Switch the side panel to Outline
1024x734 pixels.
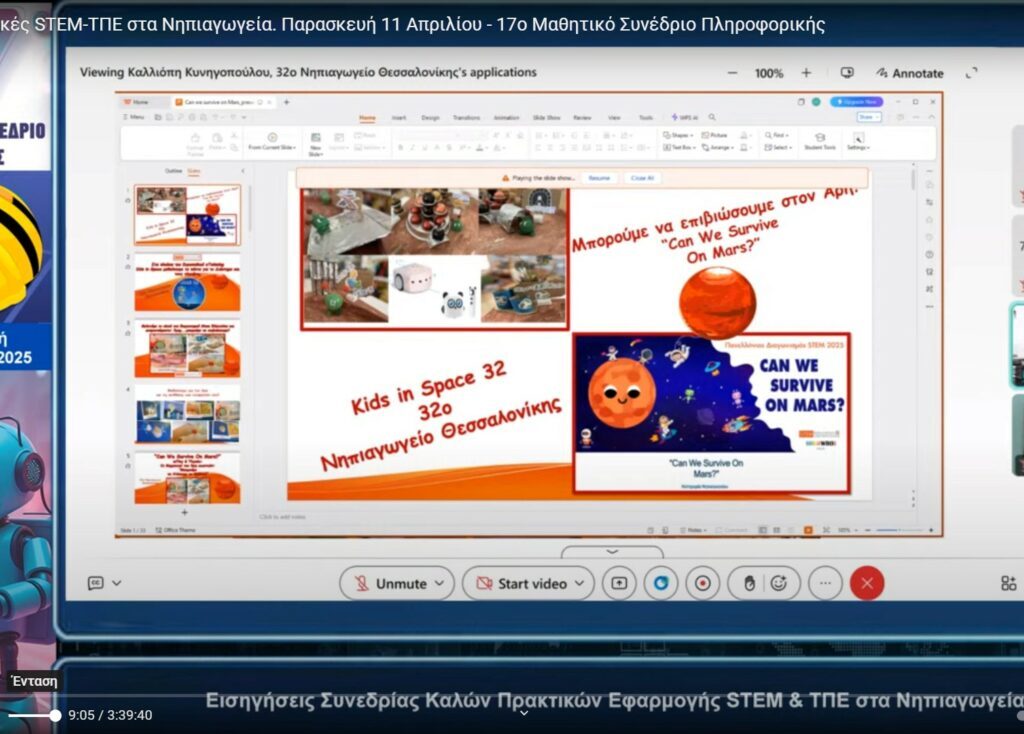pos(173,171)
